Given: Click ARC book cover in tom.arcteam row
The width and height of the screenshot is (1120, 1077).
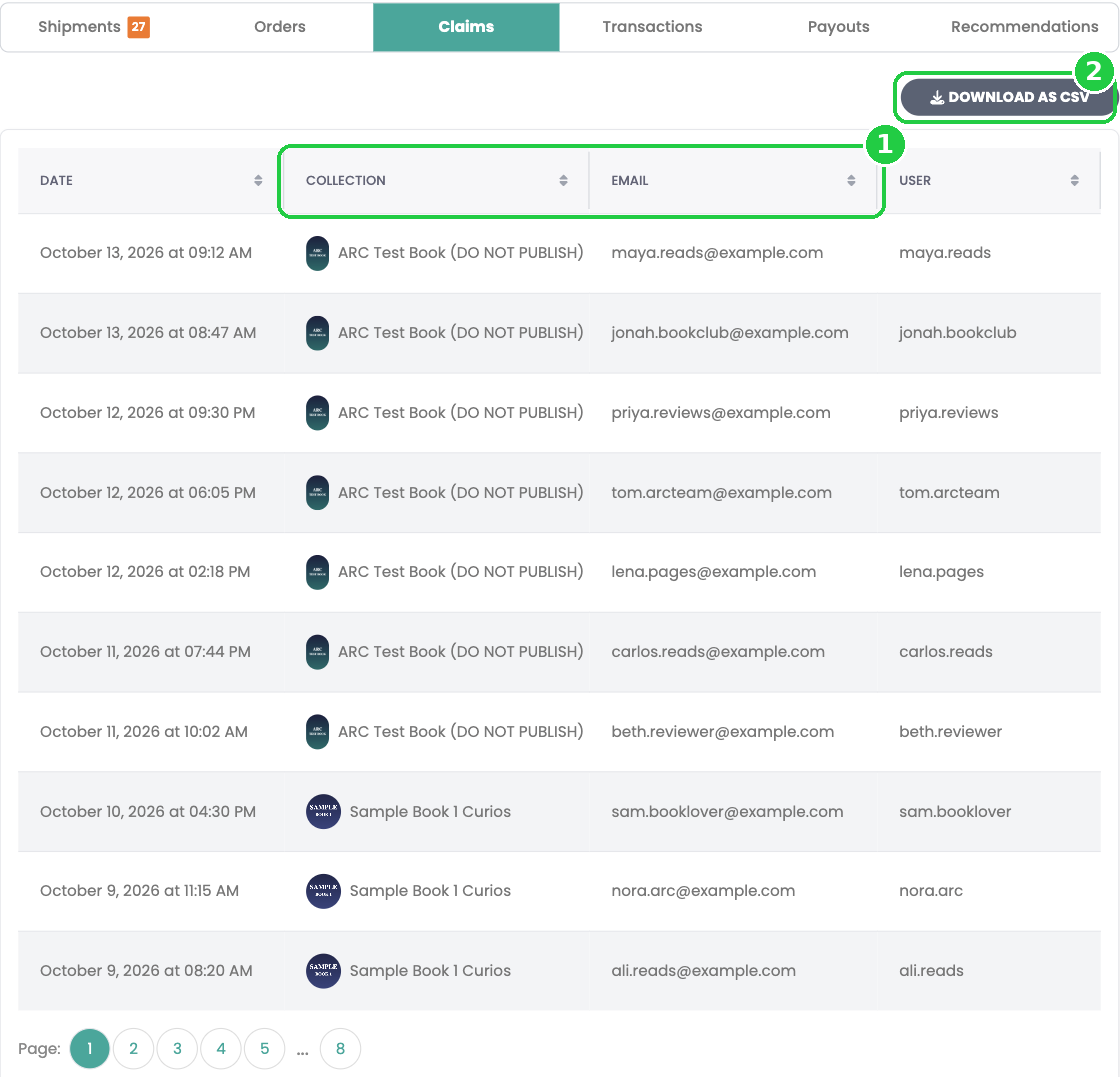Looking at the screenshot, I should (318, 493).
